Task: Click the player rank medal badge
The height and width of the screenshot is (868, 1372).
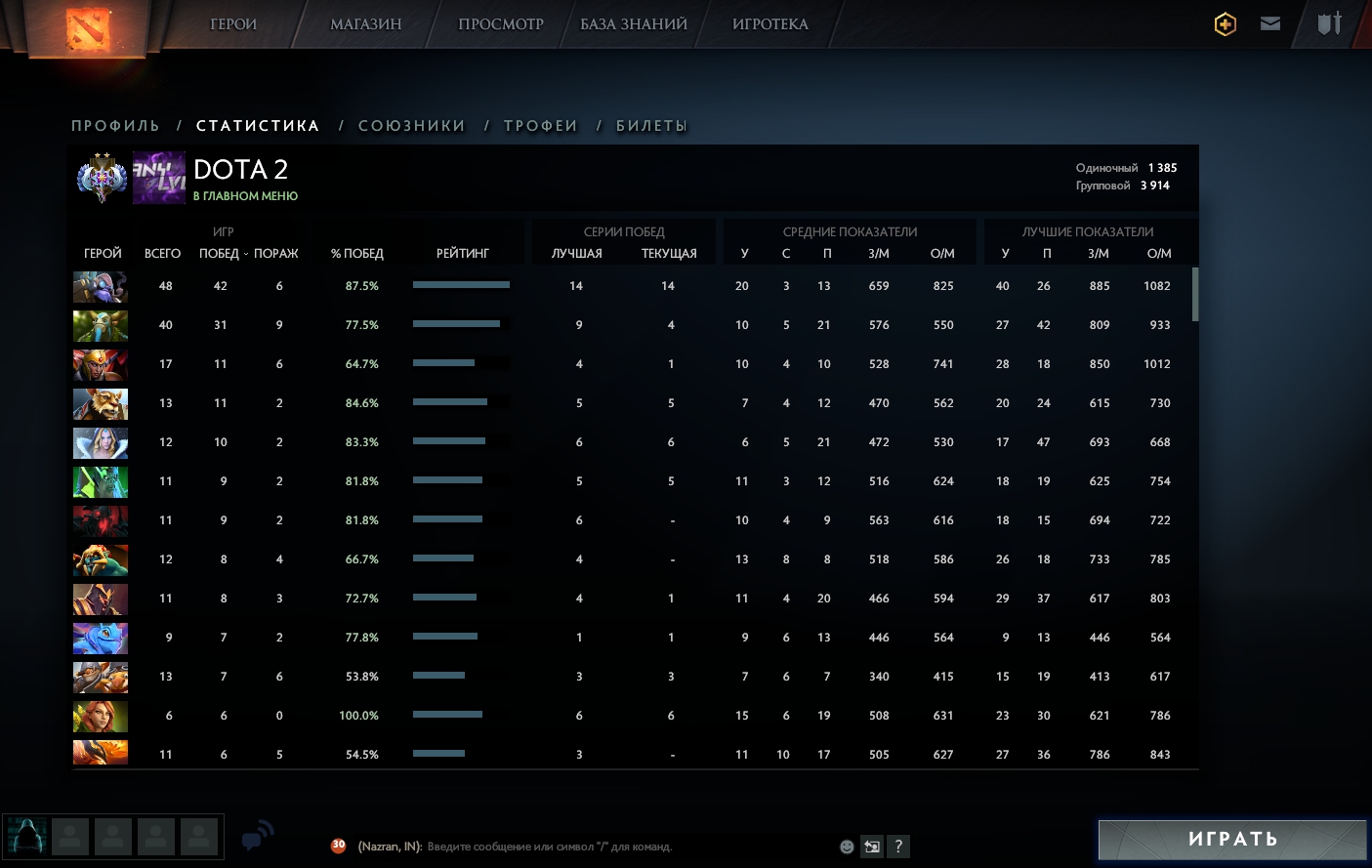Action: pos(103,178)
